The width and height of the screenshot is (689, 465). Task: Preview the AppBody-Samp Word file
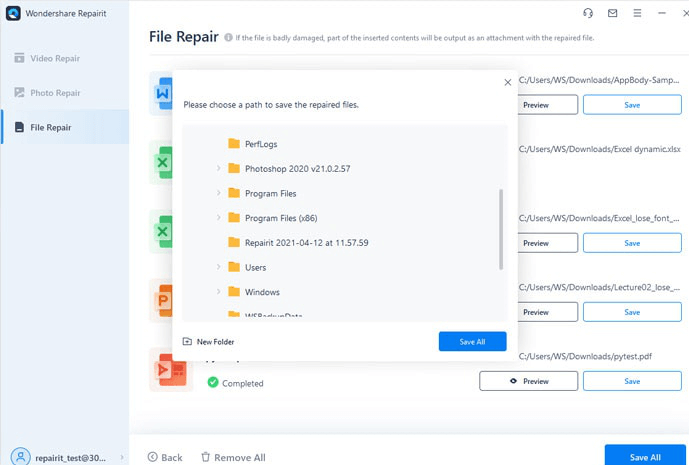click(548, 105)
